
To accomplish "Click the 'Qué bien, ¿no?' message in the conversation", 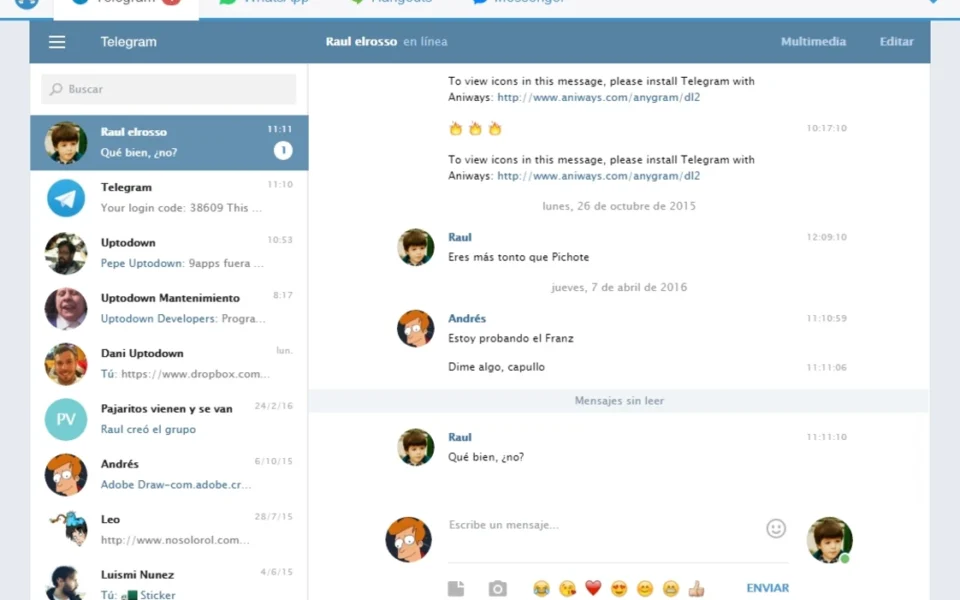I will pos(486,457).
